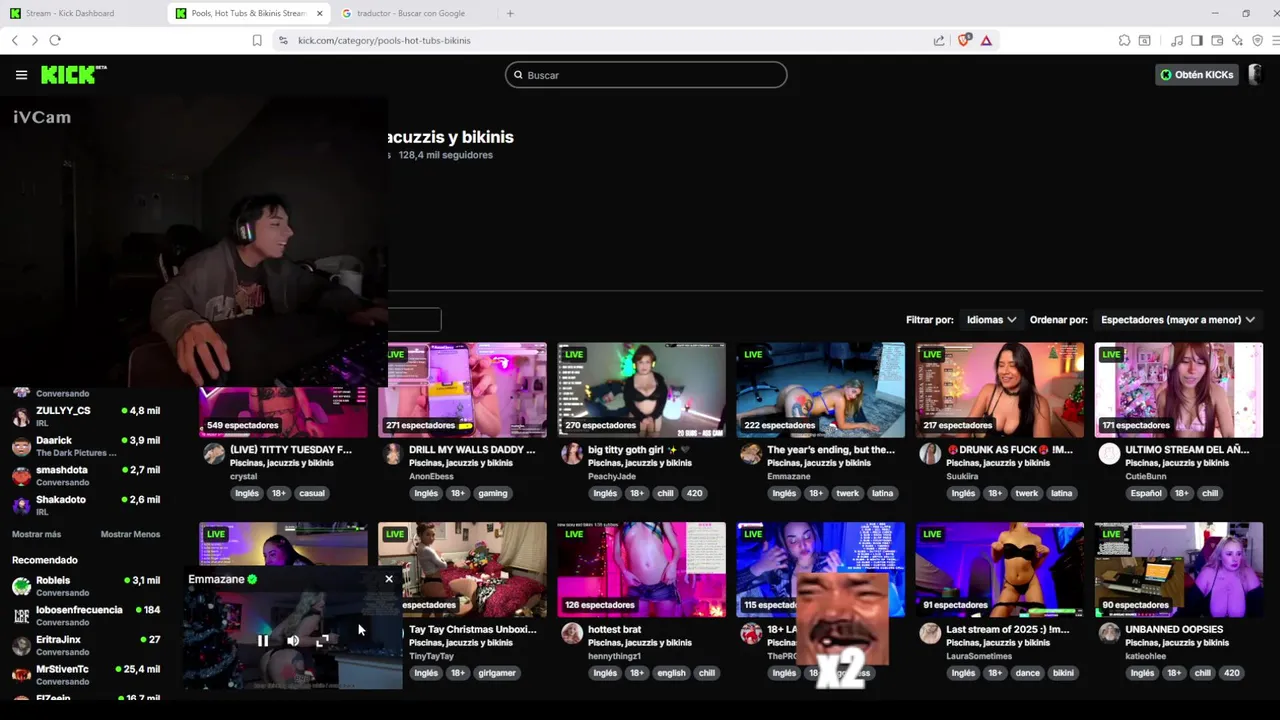The width and height of the screenshot is (1280, 720).
Task: Open the Idiomas filter dropdown
Action: (991, 320)
